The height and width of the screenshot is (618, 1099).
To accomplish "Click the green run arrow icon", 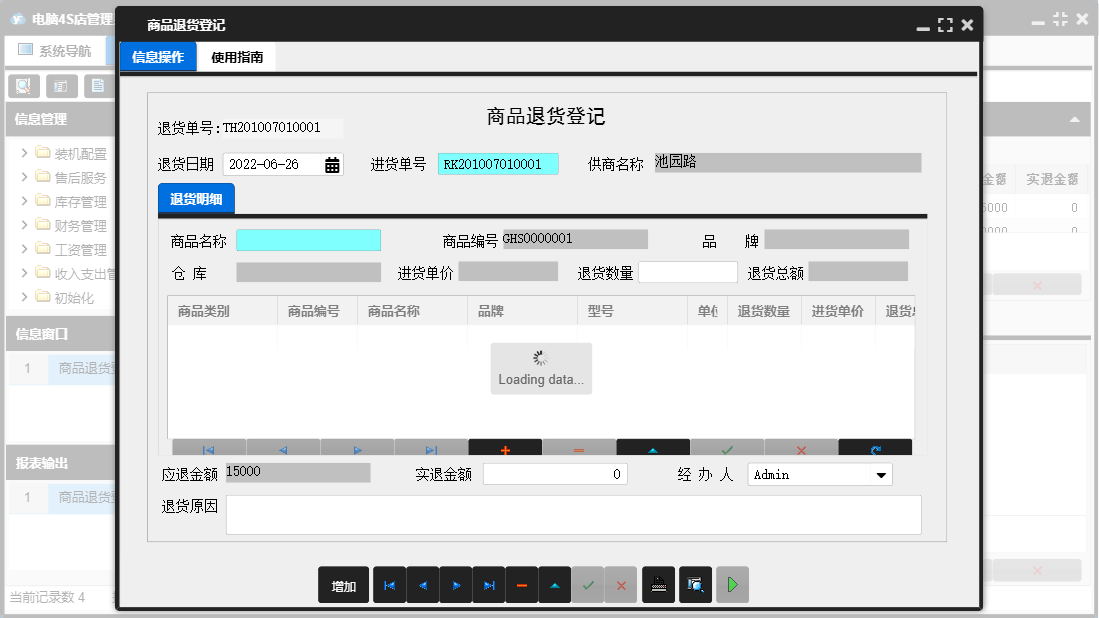I will [731, 585].
